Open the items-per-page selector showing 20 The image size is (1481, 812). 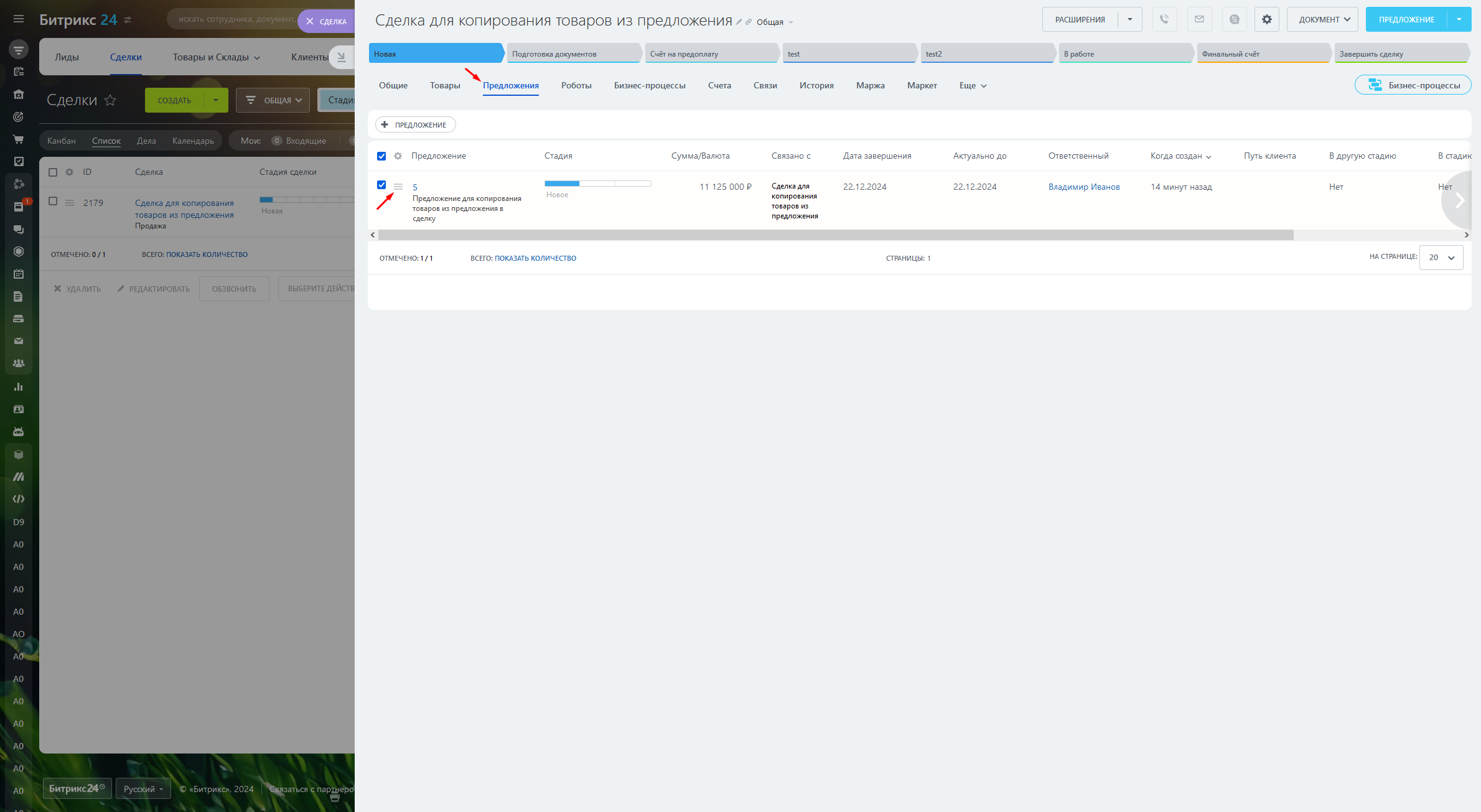(x=1441, y=258)
